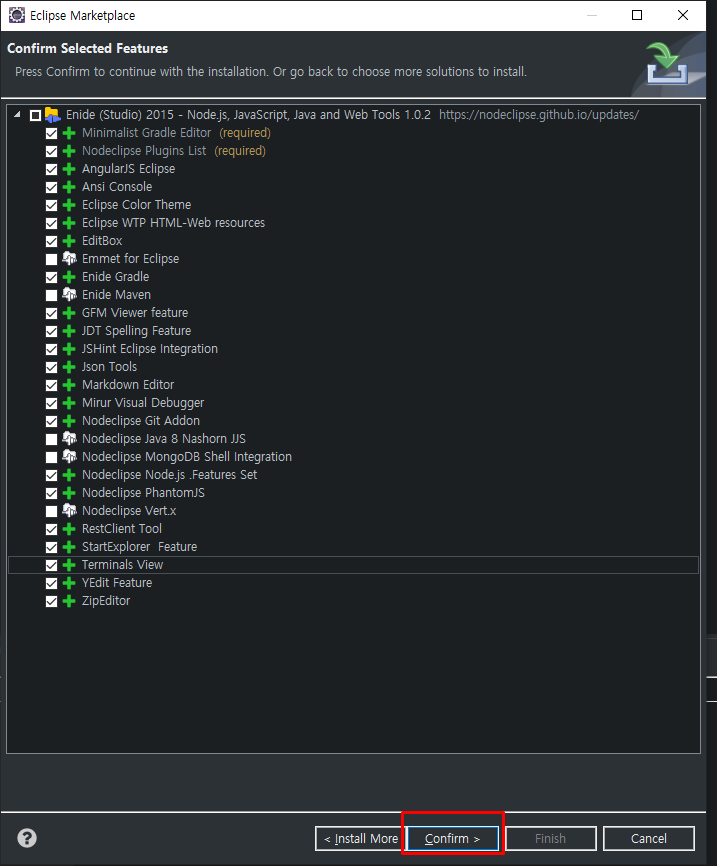Screen dimensions: 717x866
Task: Click green plus icon beside YEdit Feature
Action: point(69,583)
